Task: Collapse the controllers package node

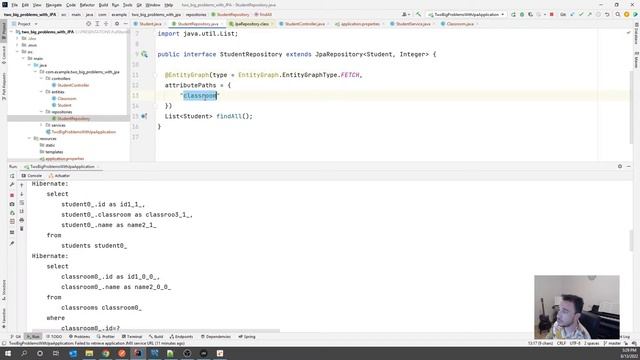Action: (41, 78)
